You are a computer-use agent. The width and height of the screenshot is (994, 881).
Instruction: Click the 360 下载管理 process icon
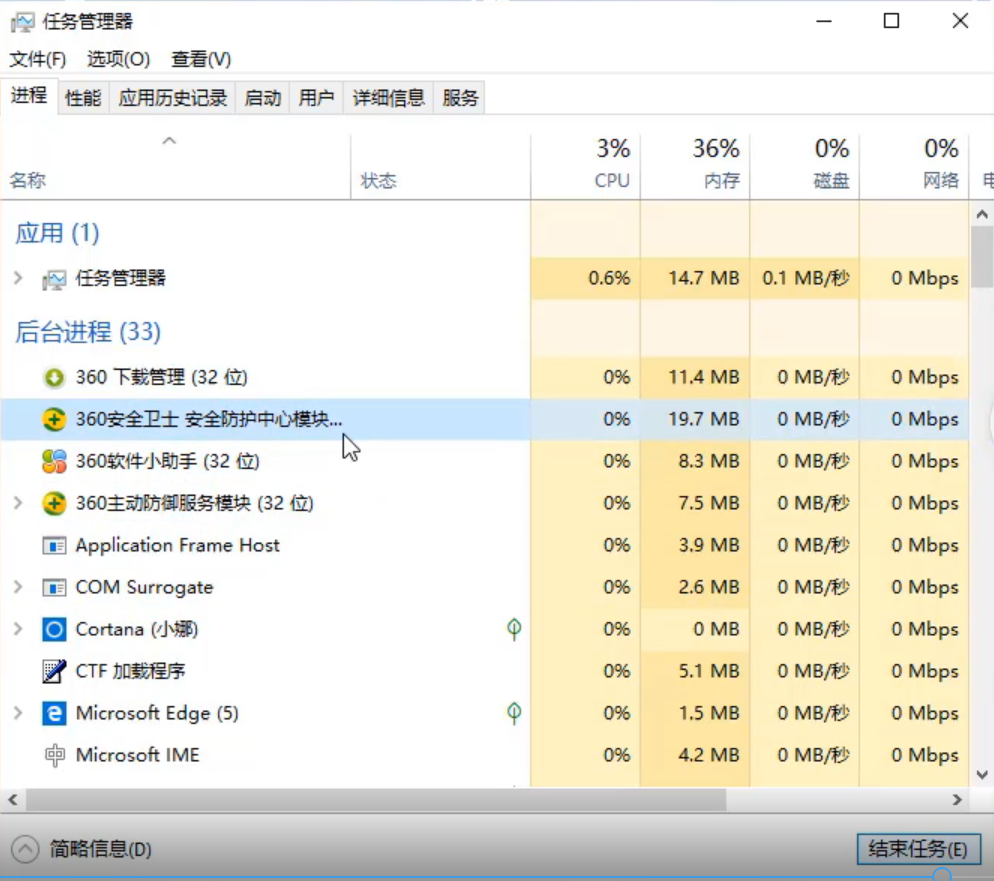(x=54, y=378)
